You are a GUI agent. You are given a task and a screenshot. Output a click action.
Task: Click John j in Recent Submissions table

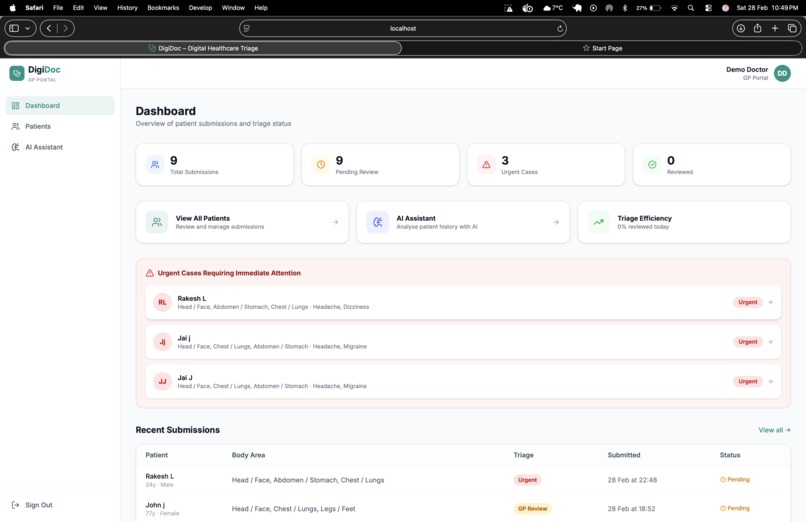[x=155, y=505]
